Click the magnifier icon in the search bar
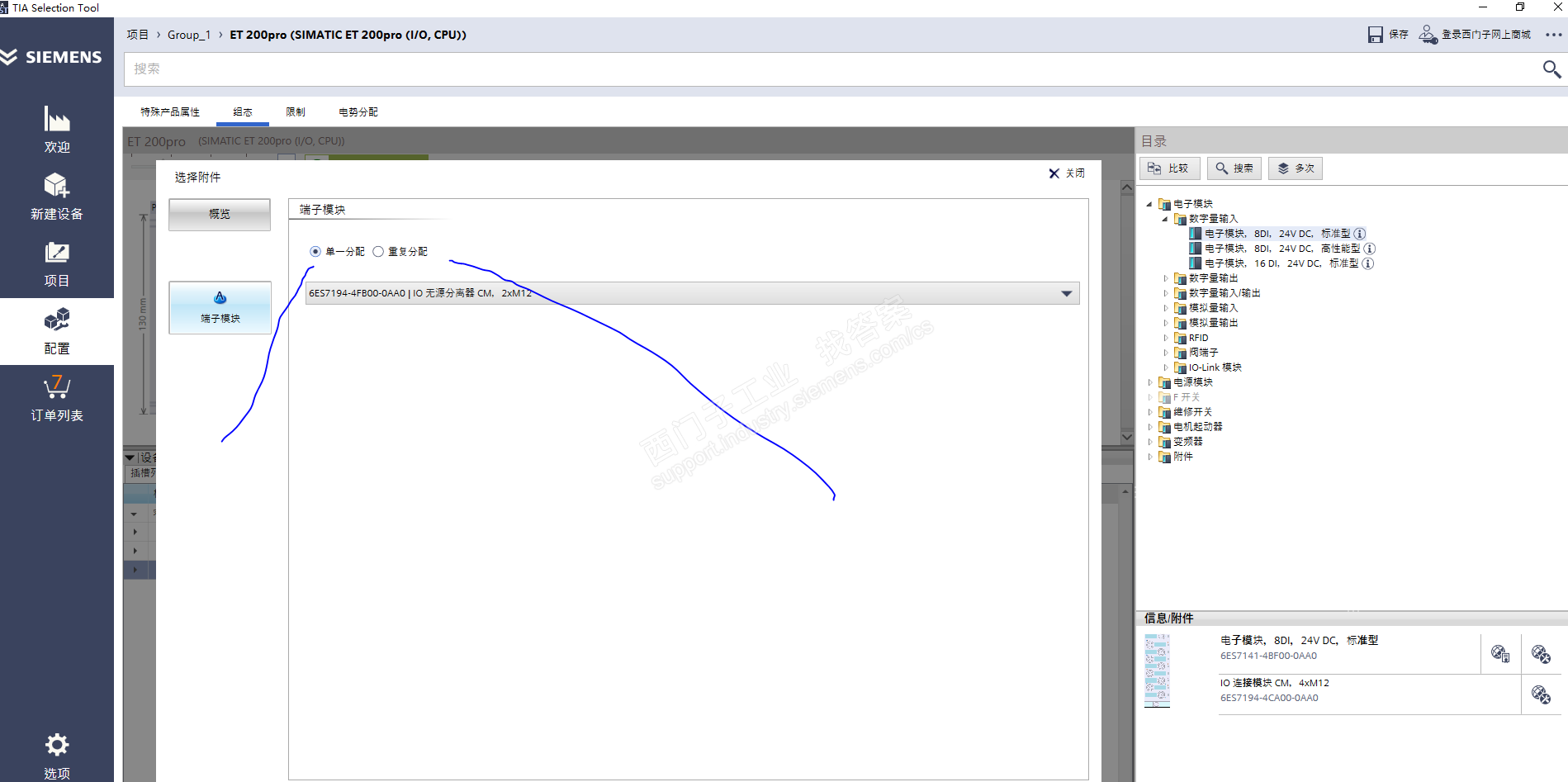The height and width of the screenshot is (782, 1568). 1551,69
